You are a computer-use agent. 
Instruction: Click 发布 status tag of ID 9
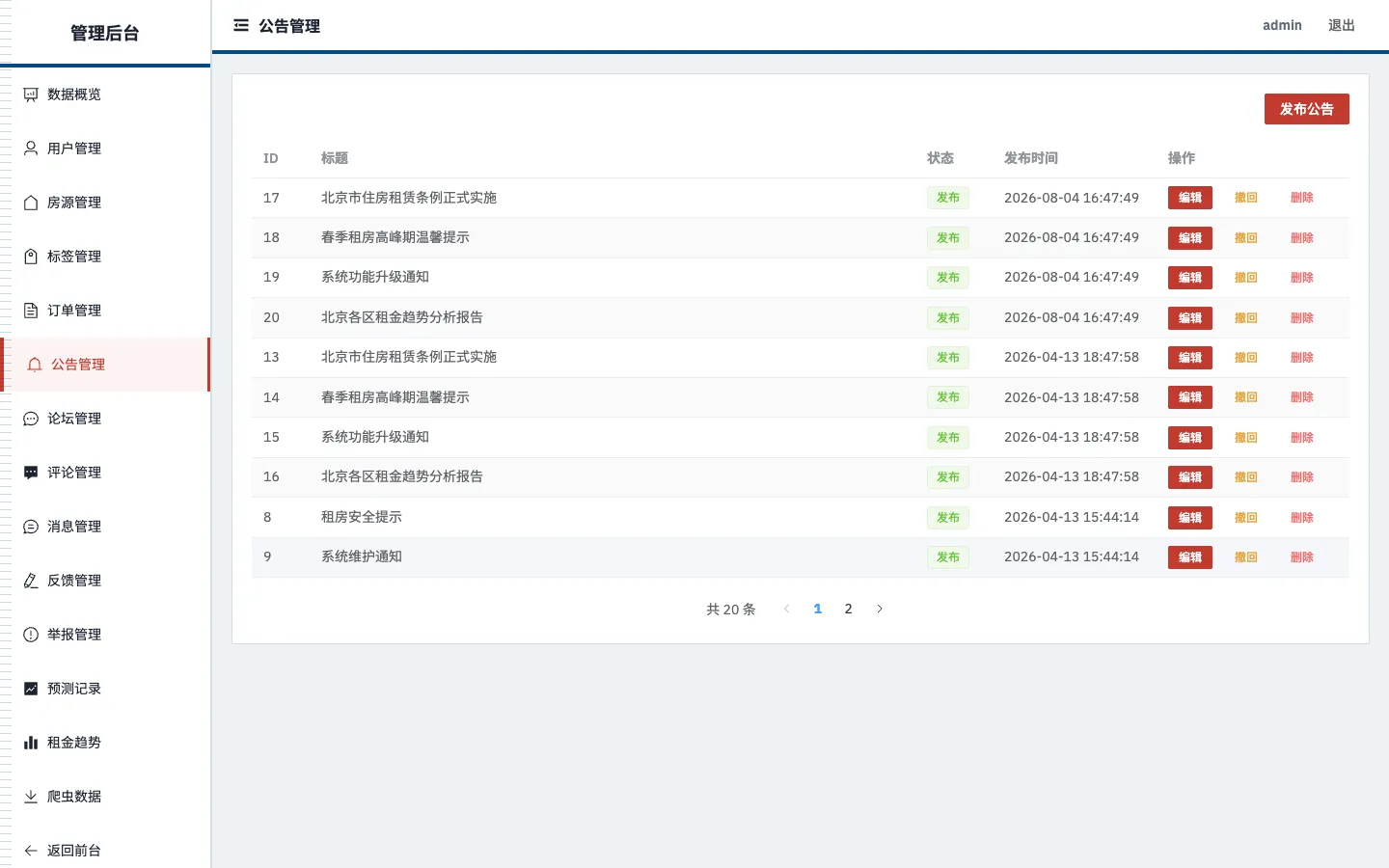tap(948, 557)
